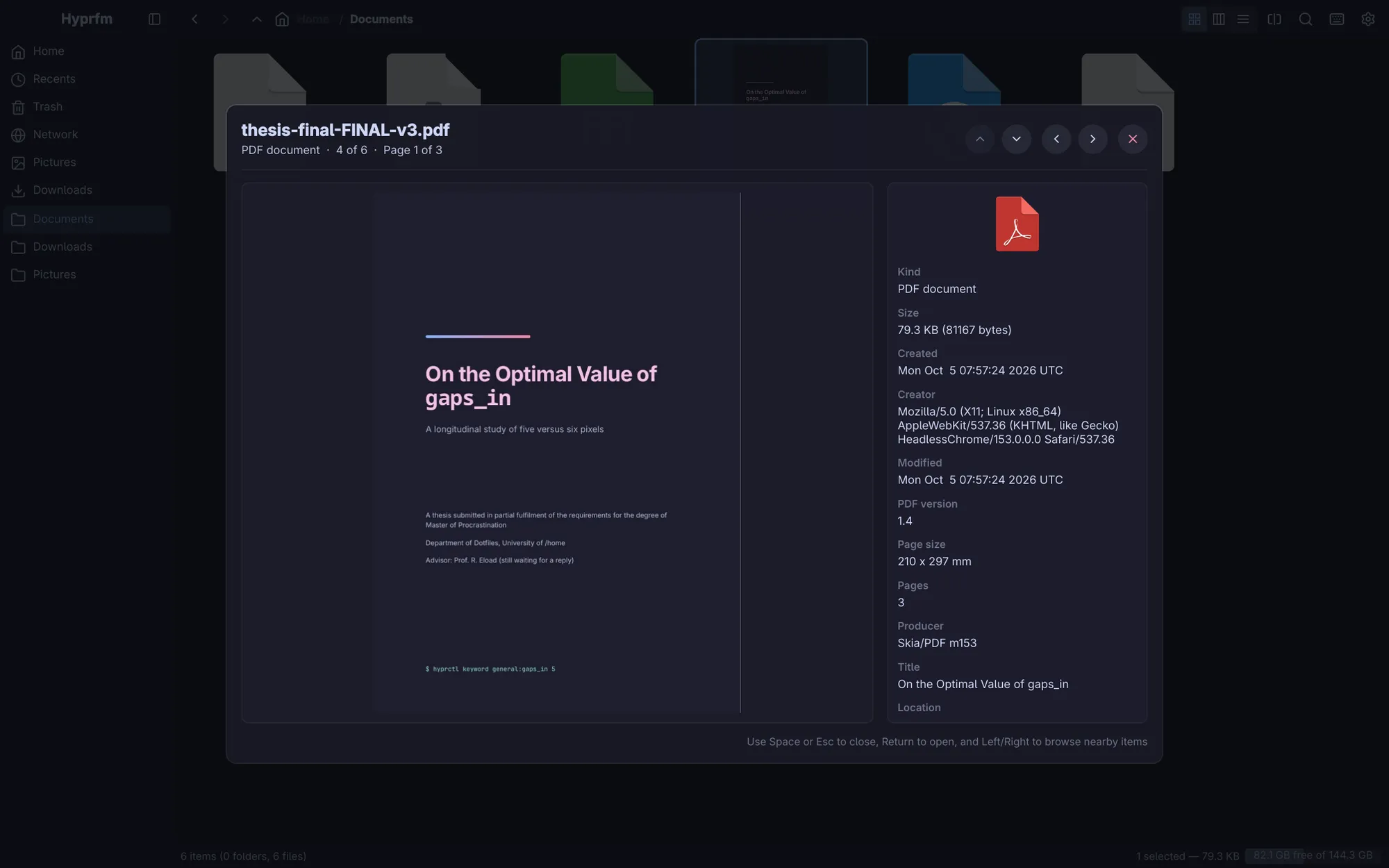Open Recents in sidebar
The height and width of the screenshot is (868, 1389).
[x=87, y=79]
